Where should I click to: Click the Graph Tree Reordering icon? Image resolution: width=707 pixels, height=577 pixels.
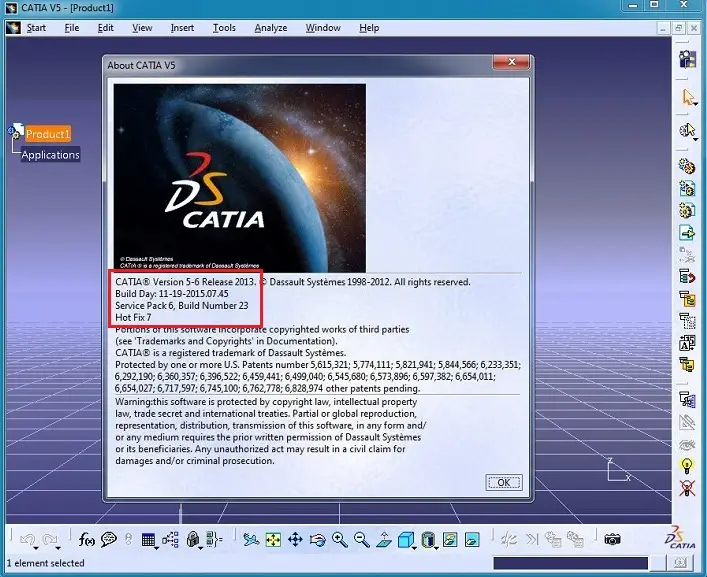pos(687,298)
